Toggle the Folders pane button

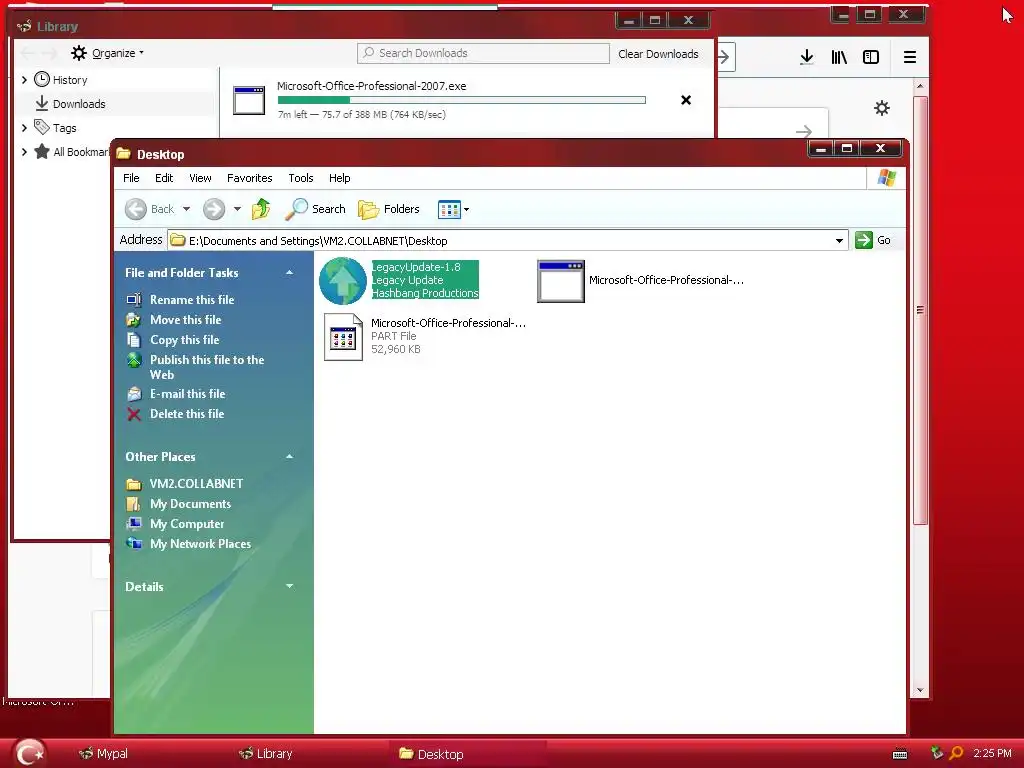[x=389, y=209]
